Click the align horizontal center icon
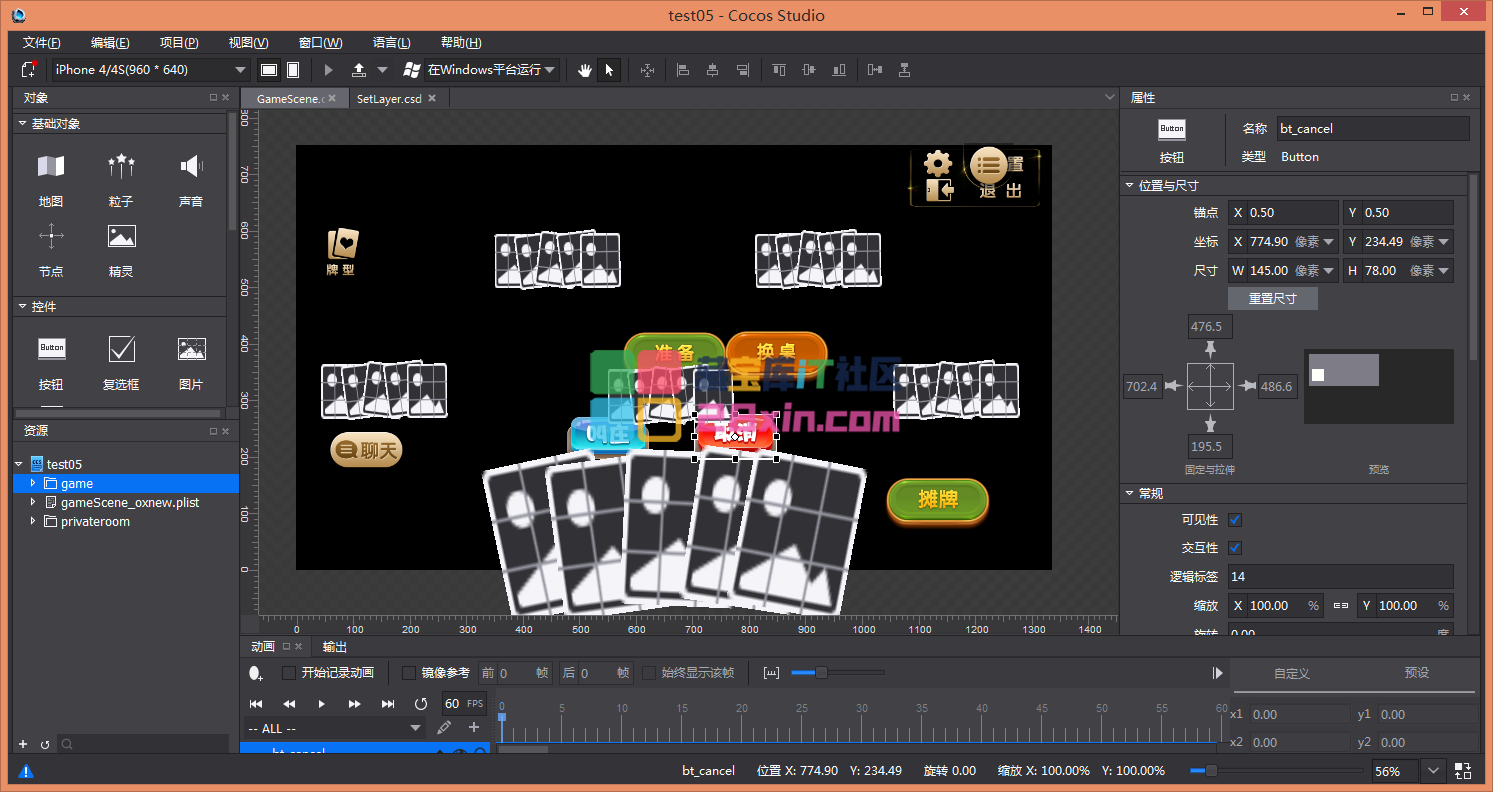The image size is (1493, 792). pos(712,70)
